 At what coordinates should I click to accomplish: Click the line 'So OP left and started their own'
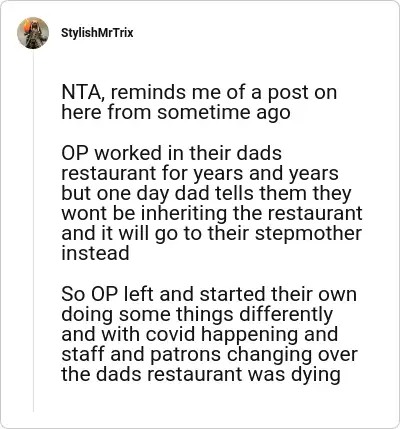[209, 294]
